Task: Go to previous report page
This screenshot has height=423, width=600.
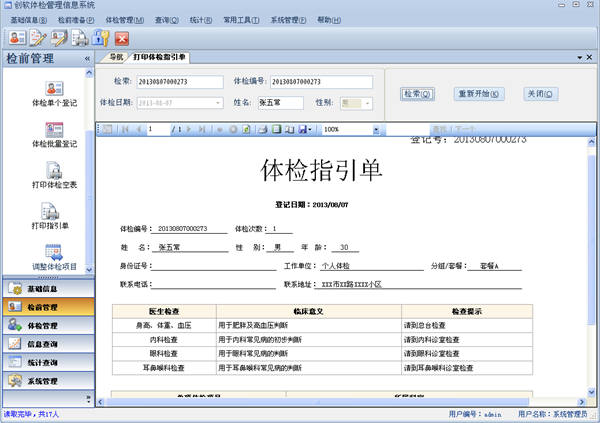Action: 139,129
